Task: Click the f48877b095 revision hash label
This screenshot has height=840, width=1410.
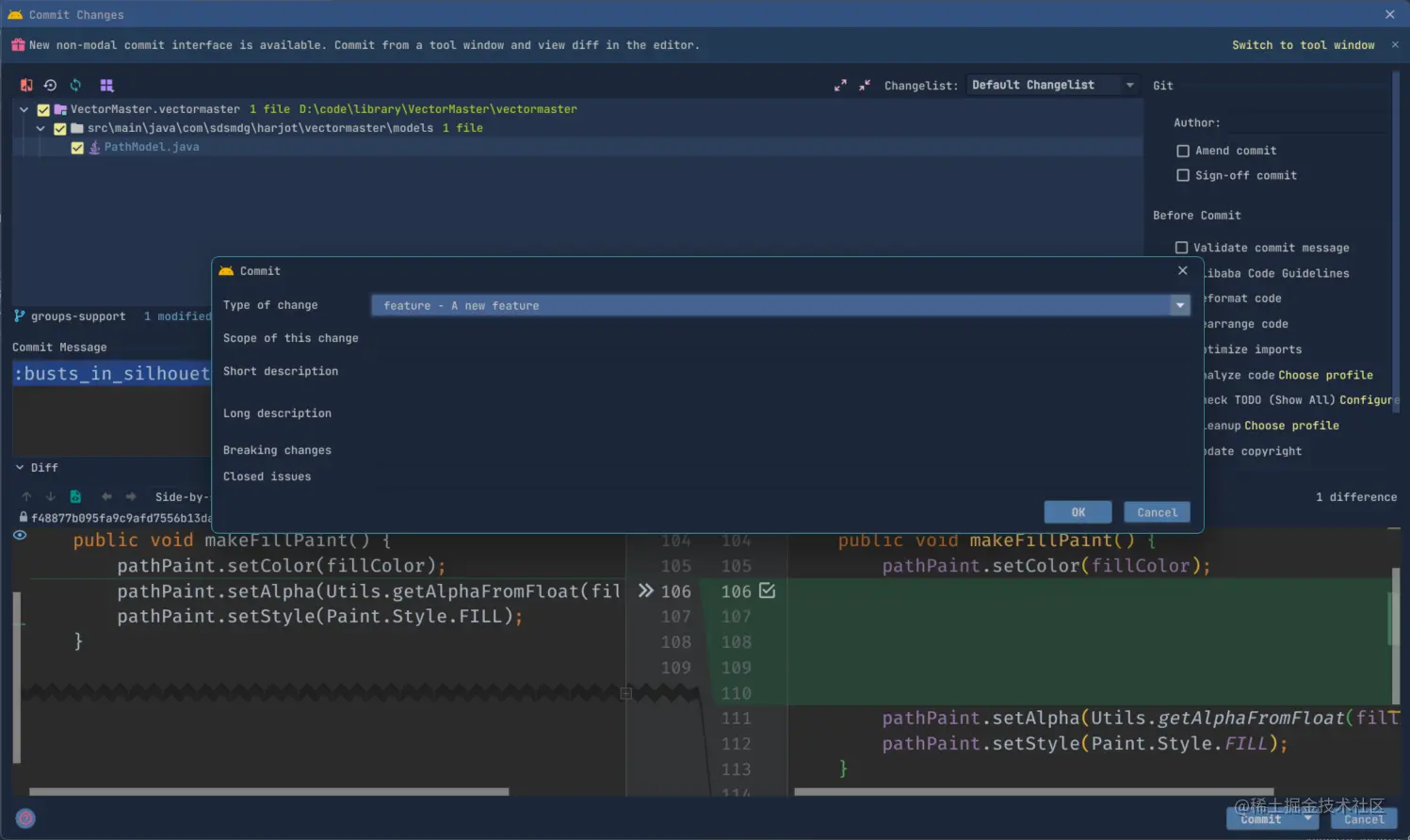Action: pyautogui.click(x=121, y=518)
